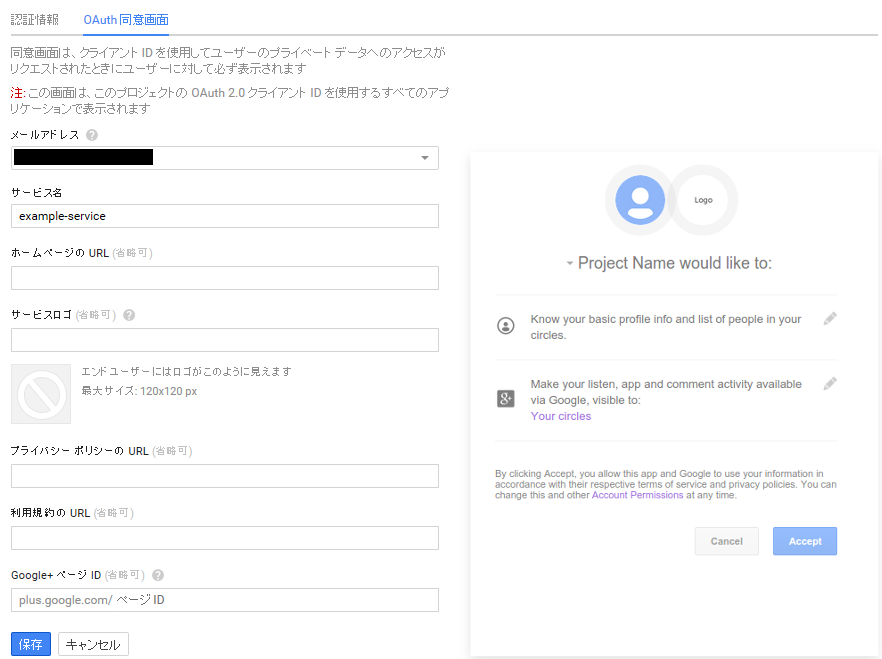
Task: Open the メールアドレス dropdown
Action: click(225, 158)
